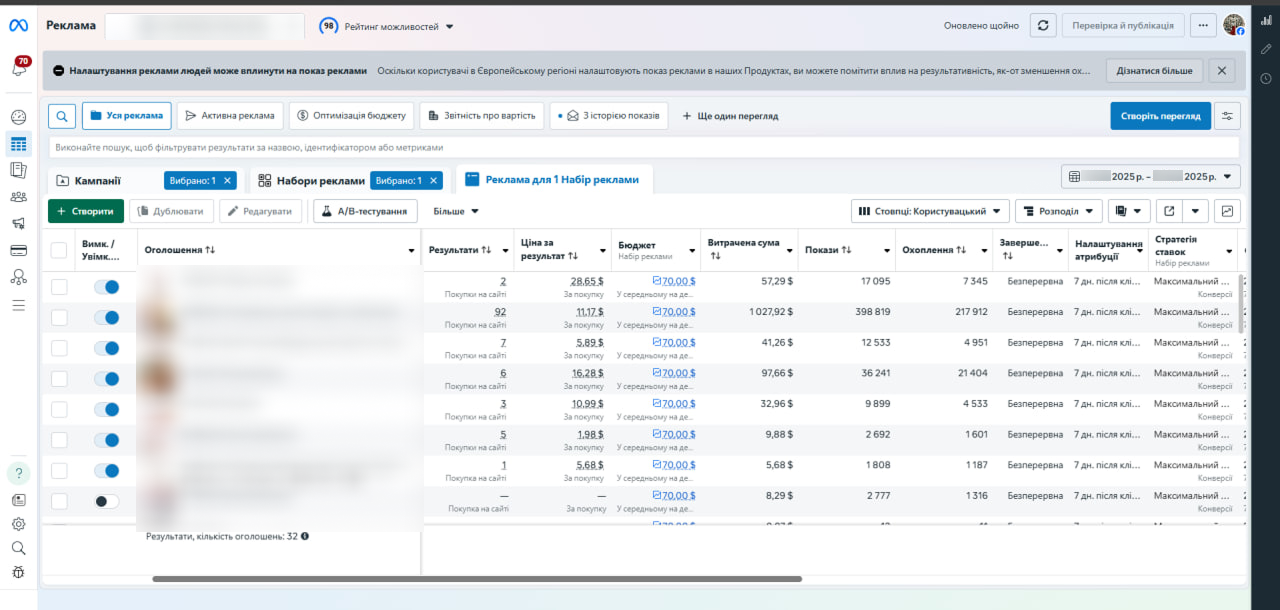Open All tools hamburger menu in sidebar
Screen dimensions: 1280x610
pyautogui.click(x=18, y=304)
